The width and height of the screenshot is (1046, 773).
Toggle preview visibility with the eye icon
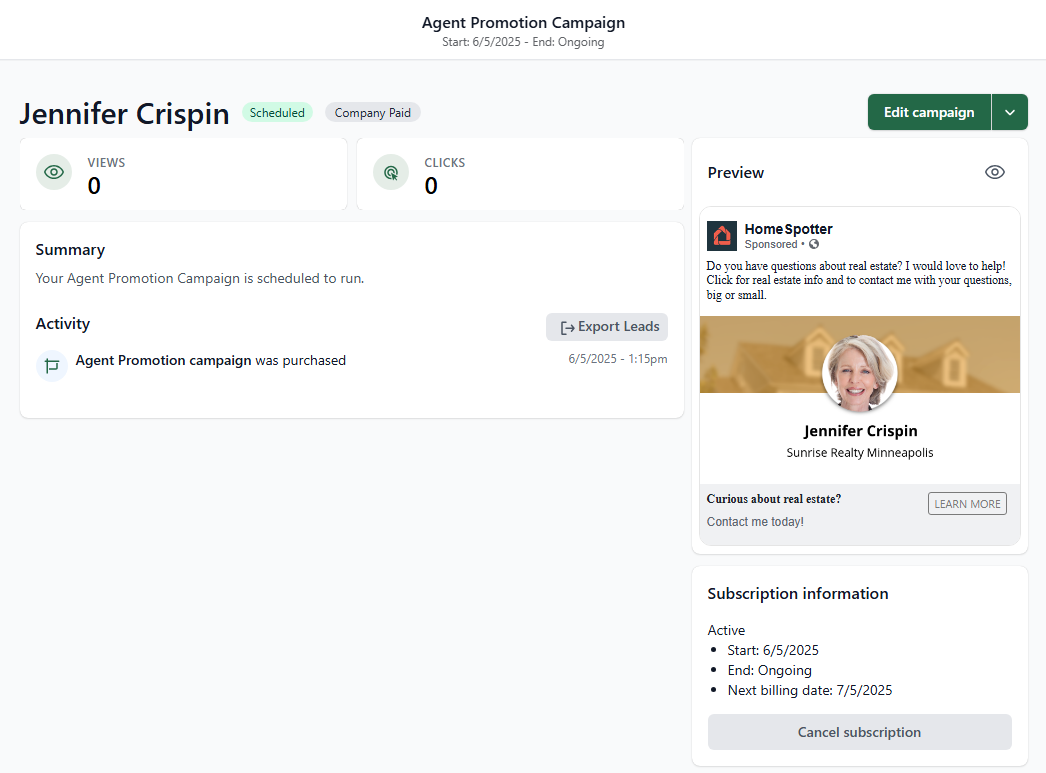(995, 172)
